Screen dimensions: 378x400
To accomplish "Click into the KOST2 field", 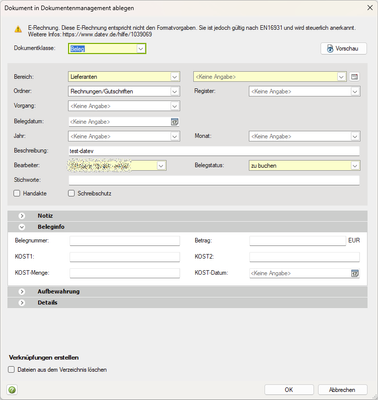I will pyautogui.click(x=304, y=257).
